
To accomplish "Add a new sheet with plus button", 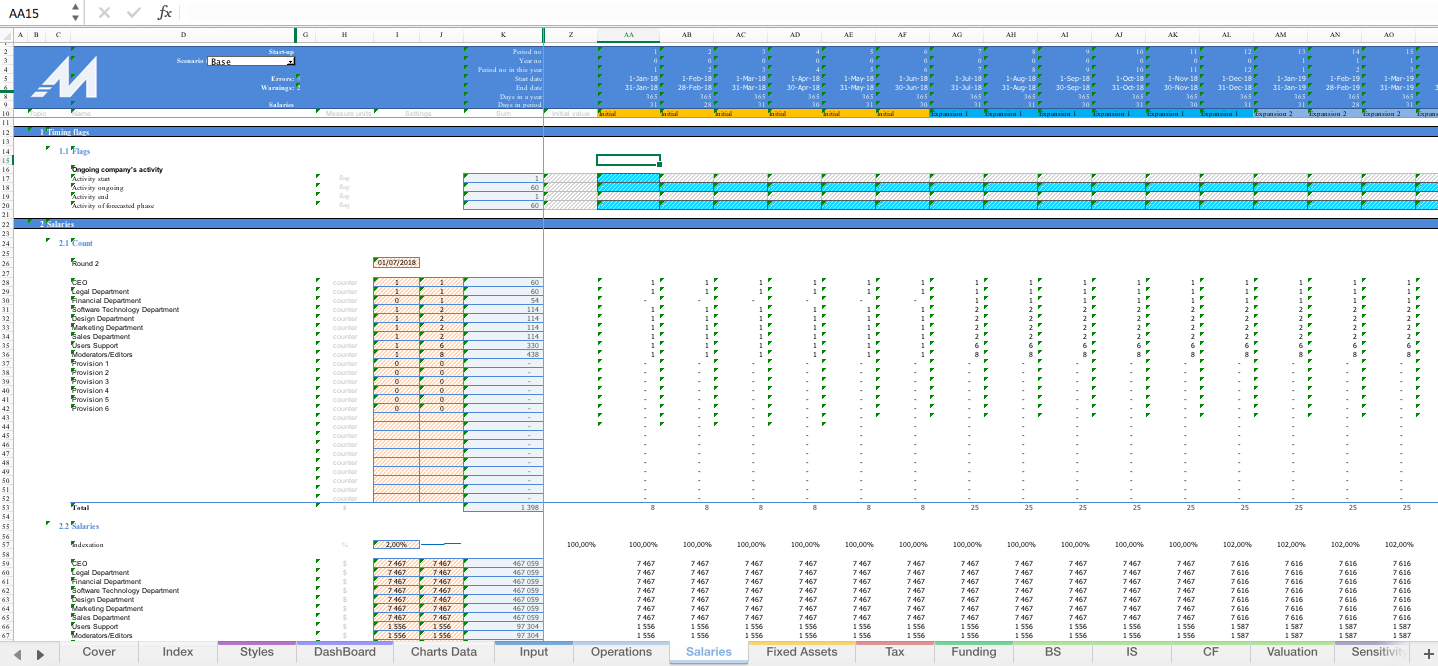I will [1428, 653].
